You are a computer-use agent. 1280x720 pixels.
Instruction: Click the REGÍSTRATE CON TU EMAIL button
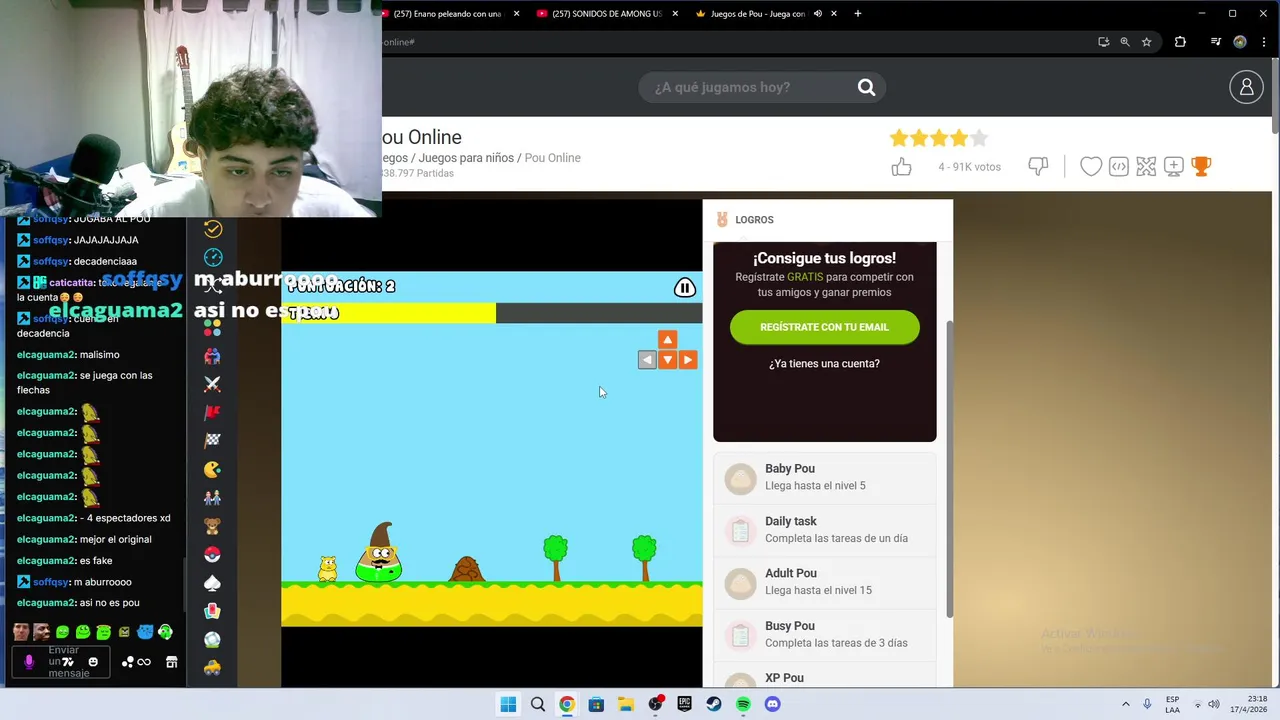824,327
